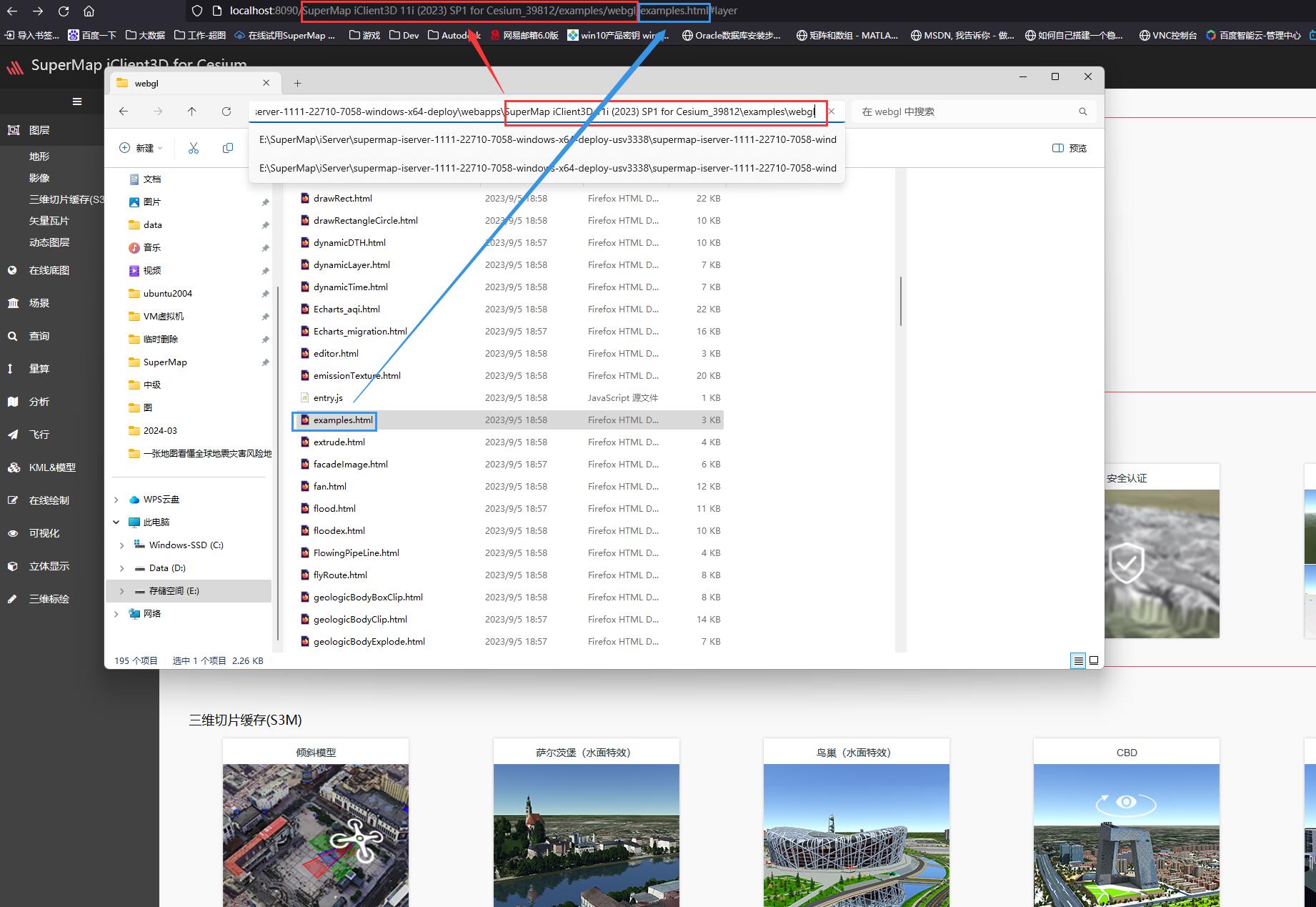
Task: Select 地形 in the sidebar
Action: click(x=39, y=157)
